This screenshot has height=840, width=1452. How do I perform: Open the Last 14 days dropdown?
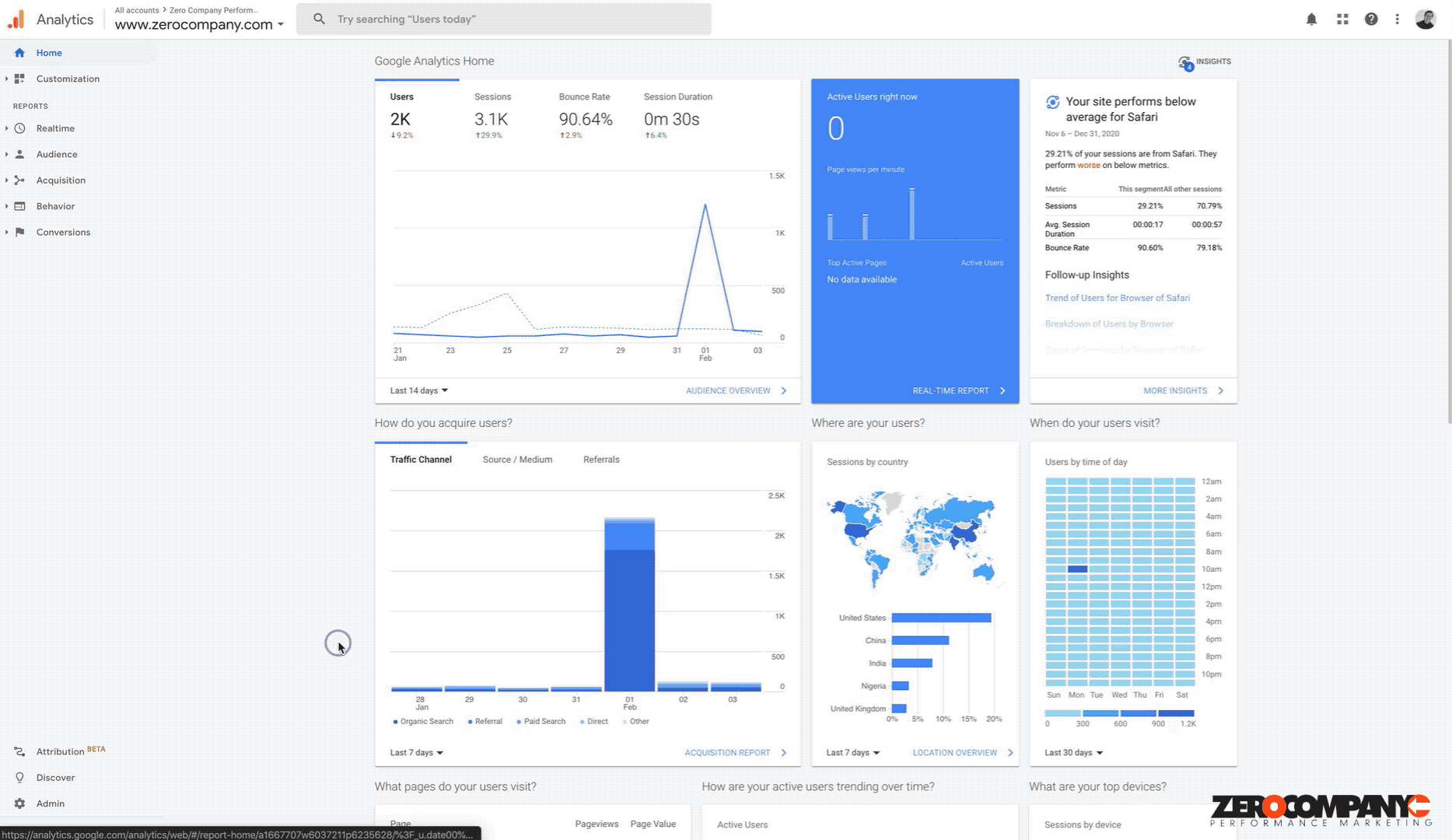(419, 390)
